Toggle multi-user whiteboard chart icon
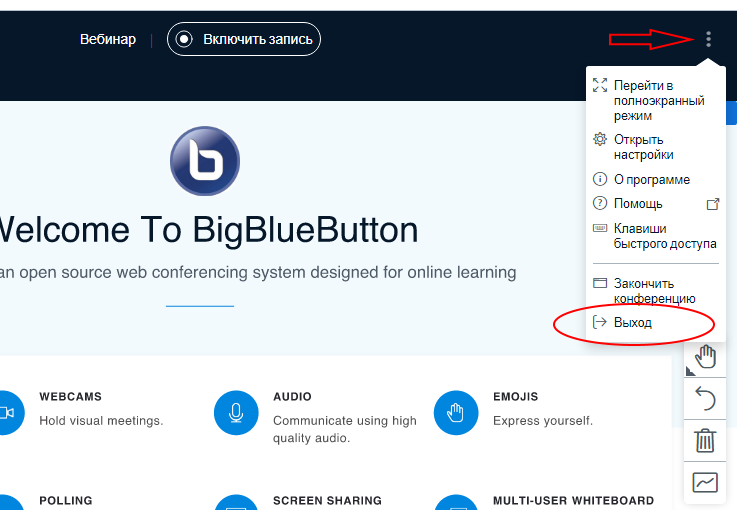The image size is (737, 510). 705,483
